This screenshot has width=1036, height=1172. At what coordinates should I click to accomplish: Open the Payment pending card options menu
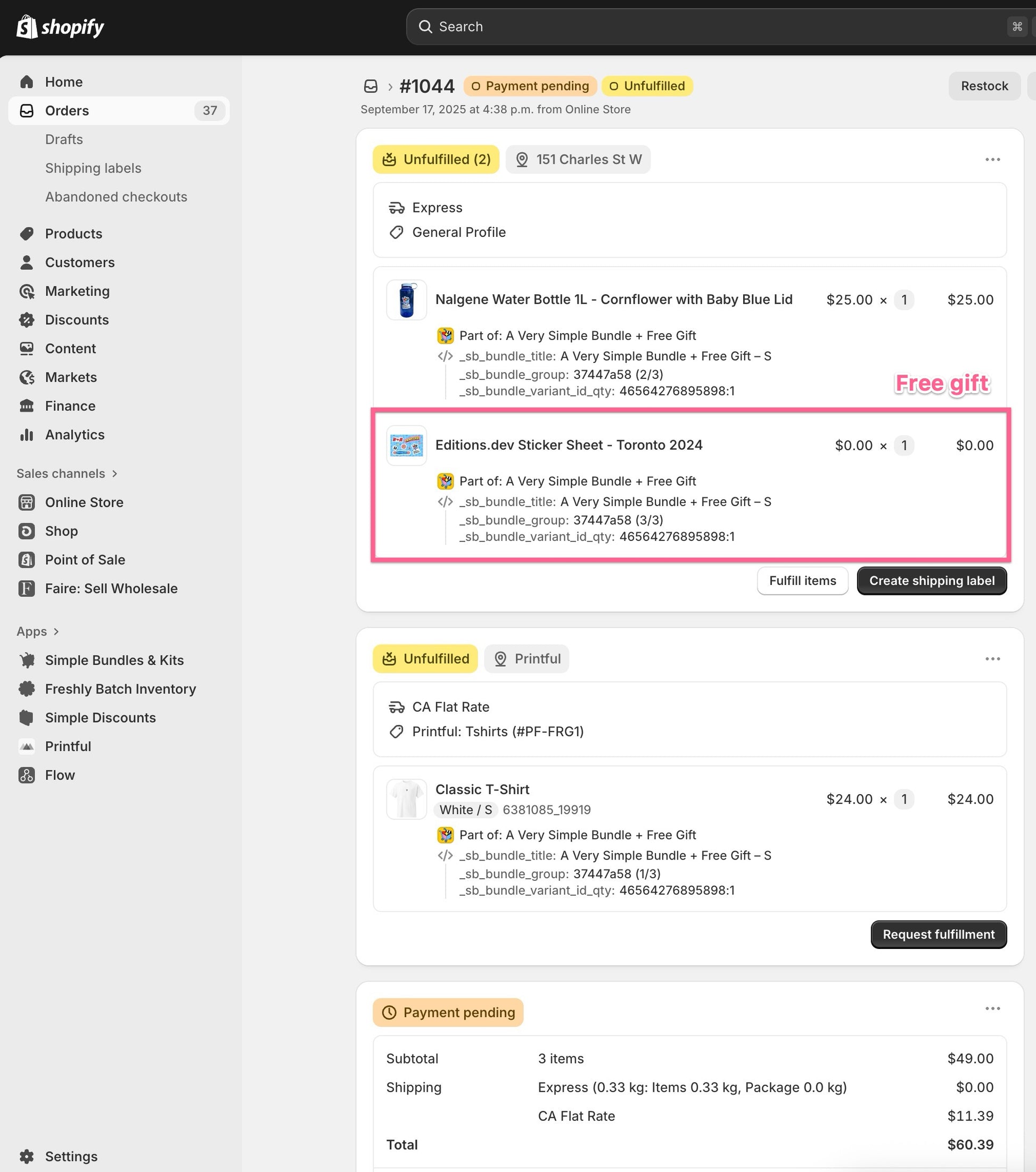(x=992, y=1009)
